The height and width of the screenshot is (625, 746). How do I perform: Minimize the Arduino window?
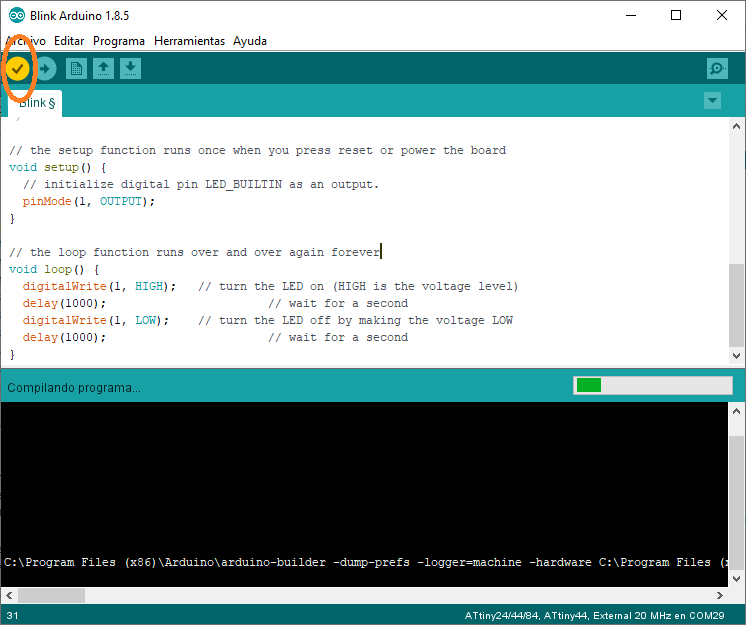[631, 15]
